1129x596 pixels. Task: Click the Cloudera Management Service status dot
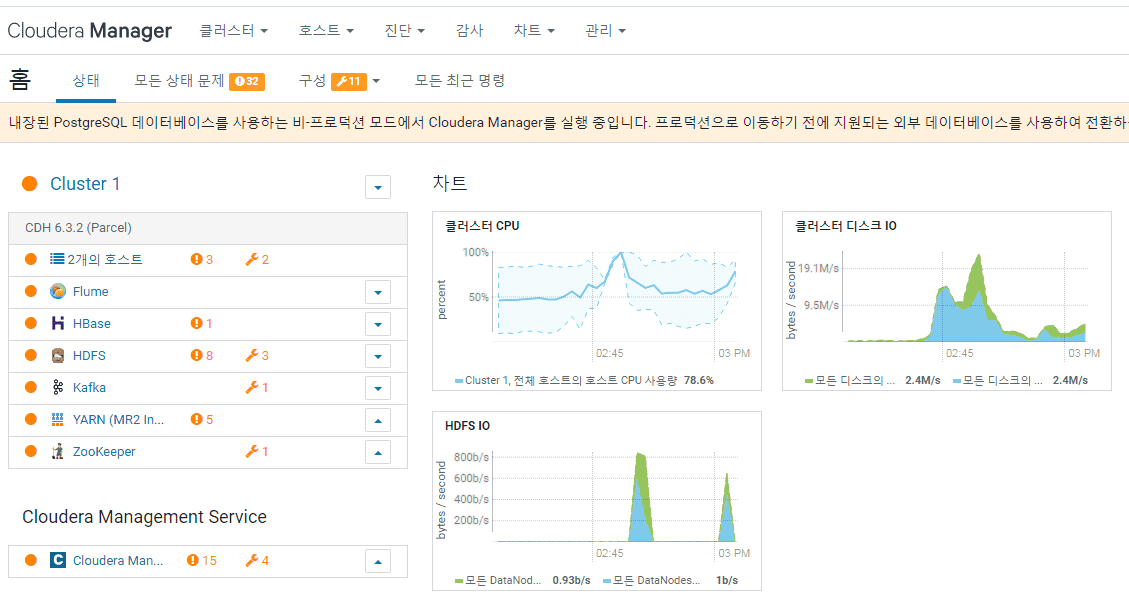click(x=30, y=560)
